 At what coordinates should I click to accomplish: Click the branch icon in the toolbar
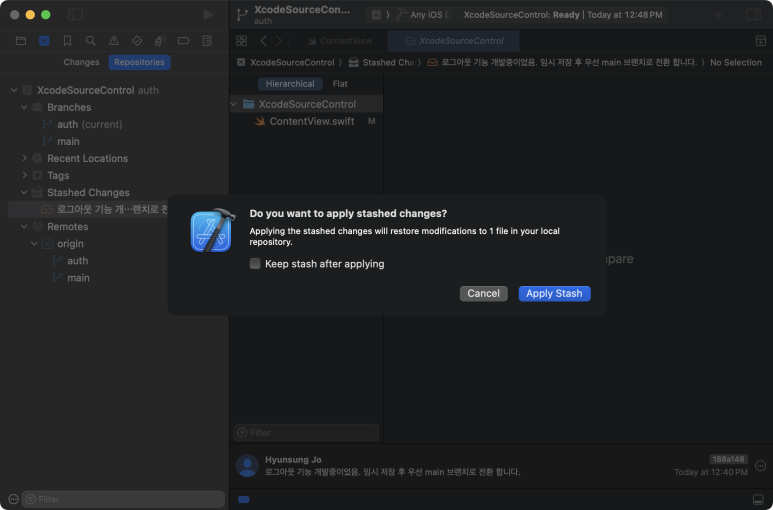(x=242, y=14)
